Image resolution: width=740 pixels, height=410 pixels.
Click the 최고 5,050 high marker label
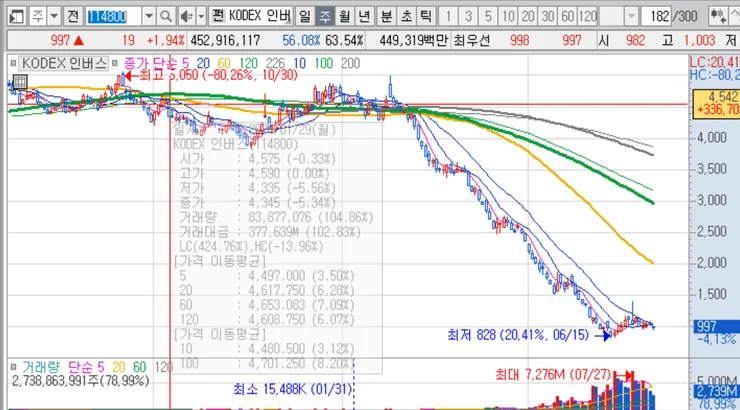click(x=218, y=75)
